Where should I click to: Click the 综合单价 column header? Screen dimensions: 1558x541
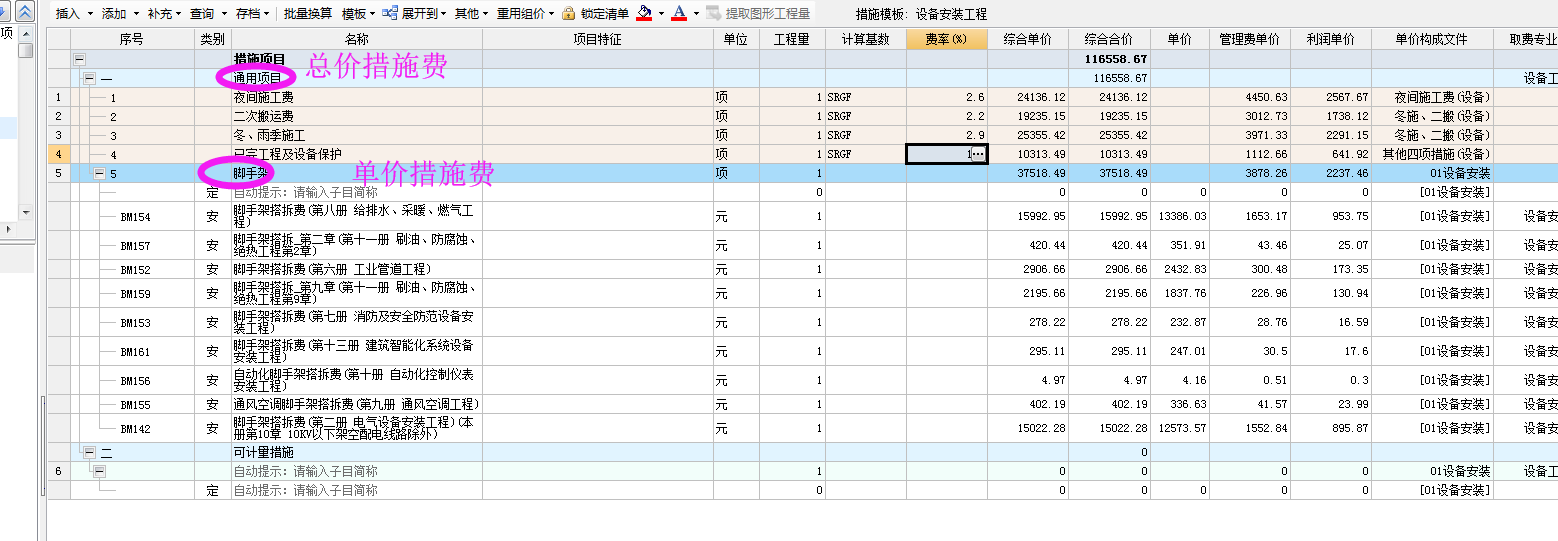(1028, 39)
